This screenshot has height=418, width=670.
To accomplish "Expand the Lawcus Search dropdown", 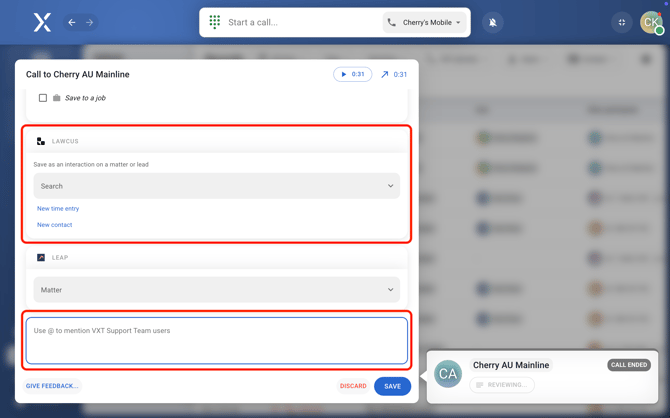I will click(216, 186).
